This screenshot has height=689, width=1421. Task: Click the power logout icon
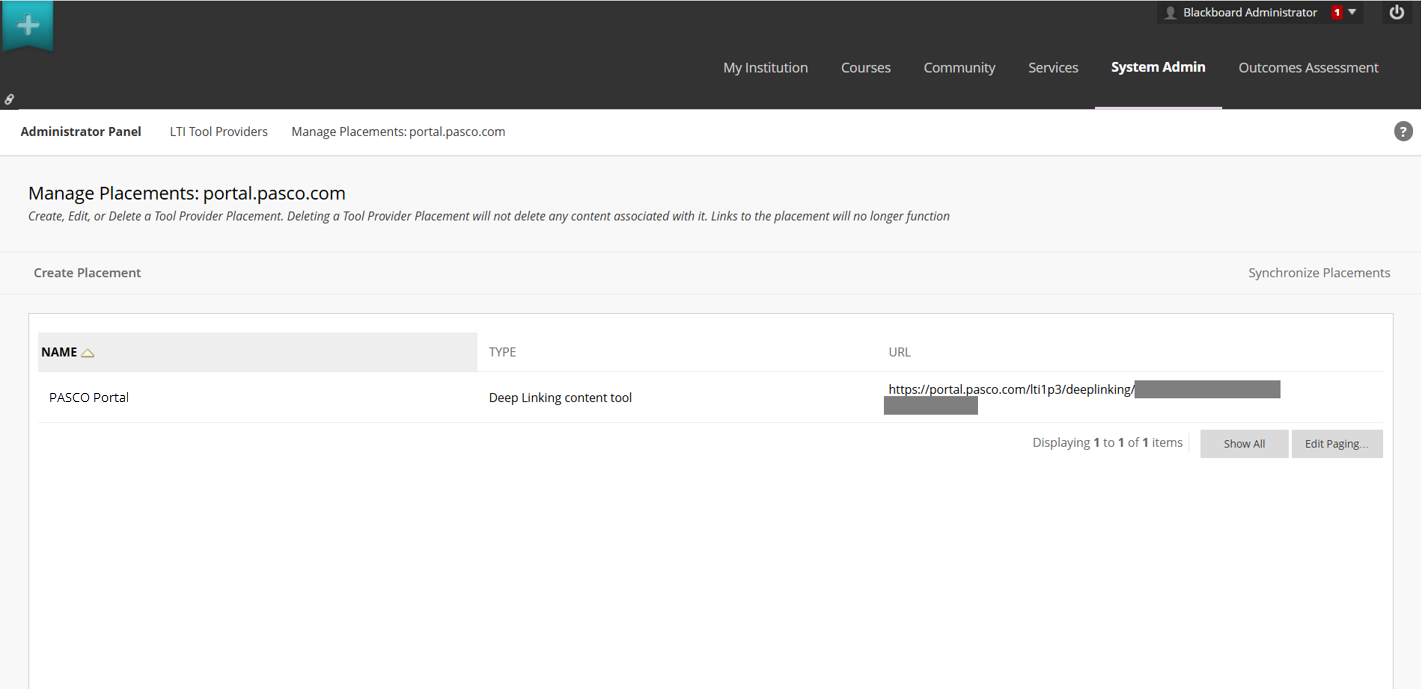(1397, 13)
